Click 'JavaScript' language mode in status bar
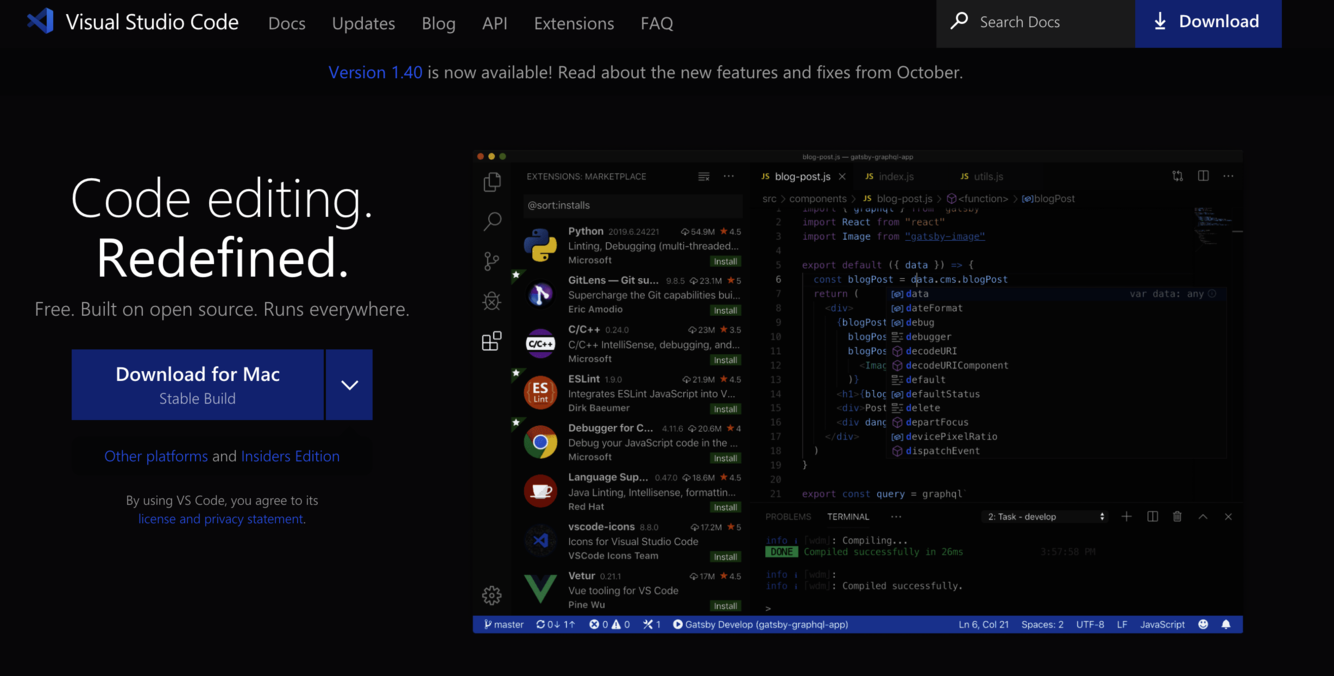Image resolution: width=1334 pixels, height=676 pixels. pyautogui.click(x=1162, y=624)
